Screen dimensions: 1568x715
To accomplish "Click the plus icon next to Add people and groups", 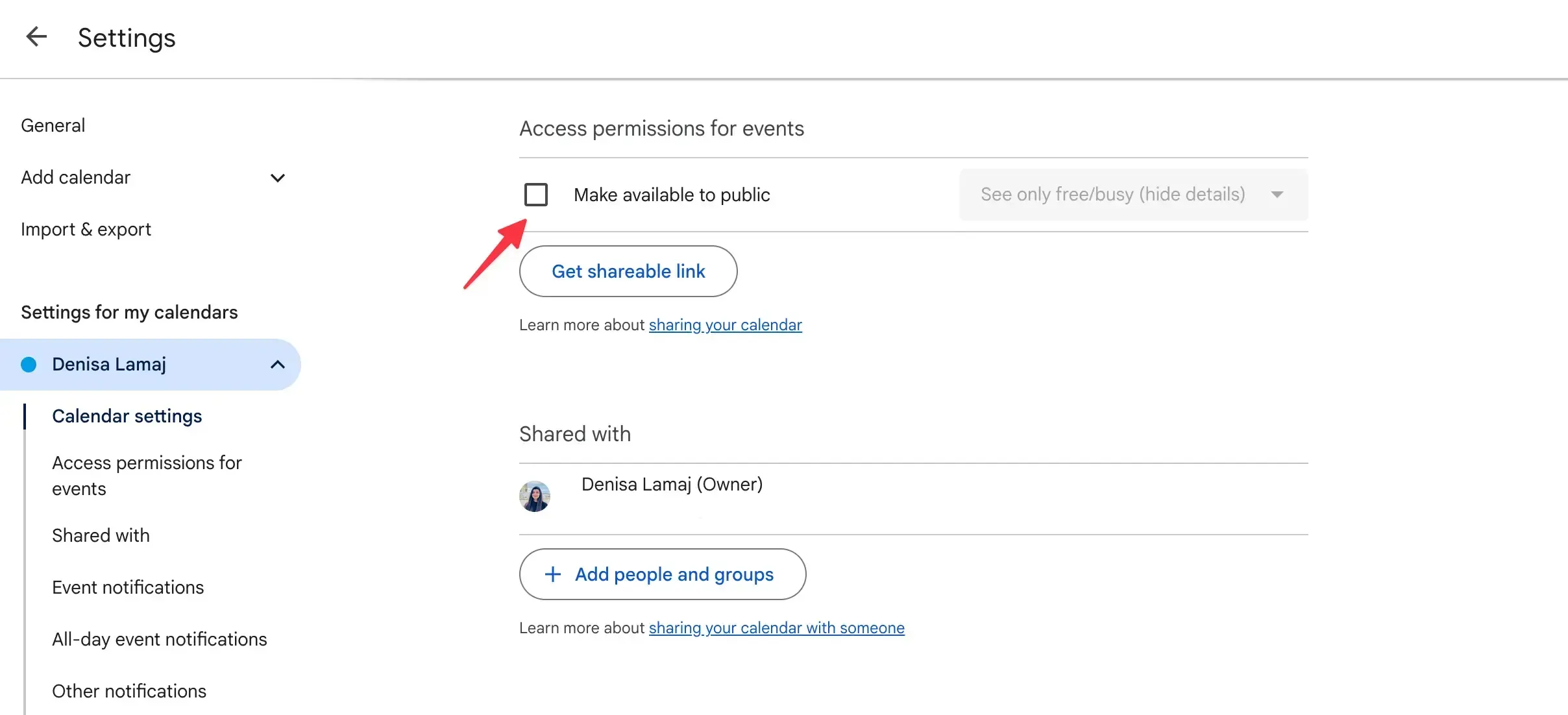I will tap(552, 574).
